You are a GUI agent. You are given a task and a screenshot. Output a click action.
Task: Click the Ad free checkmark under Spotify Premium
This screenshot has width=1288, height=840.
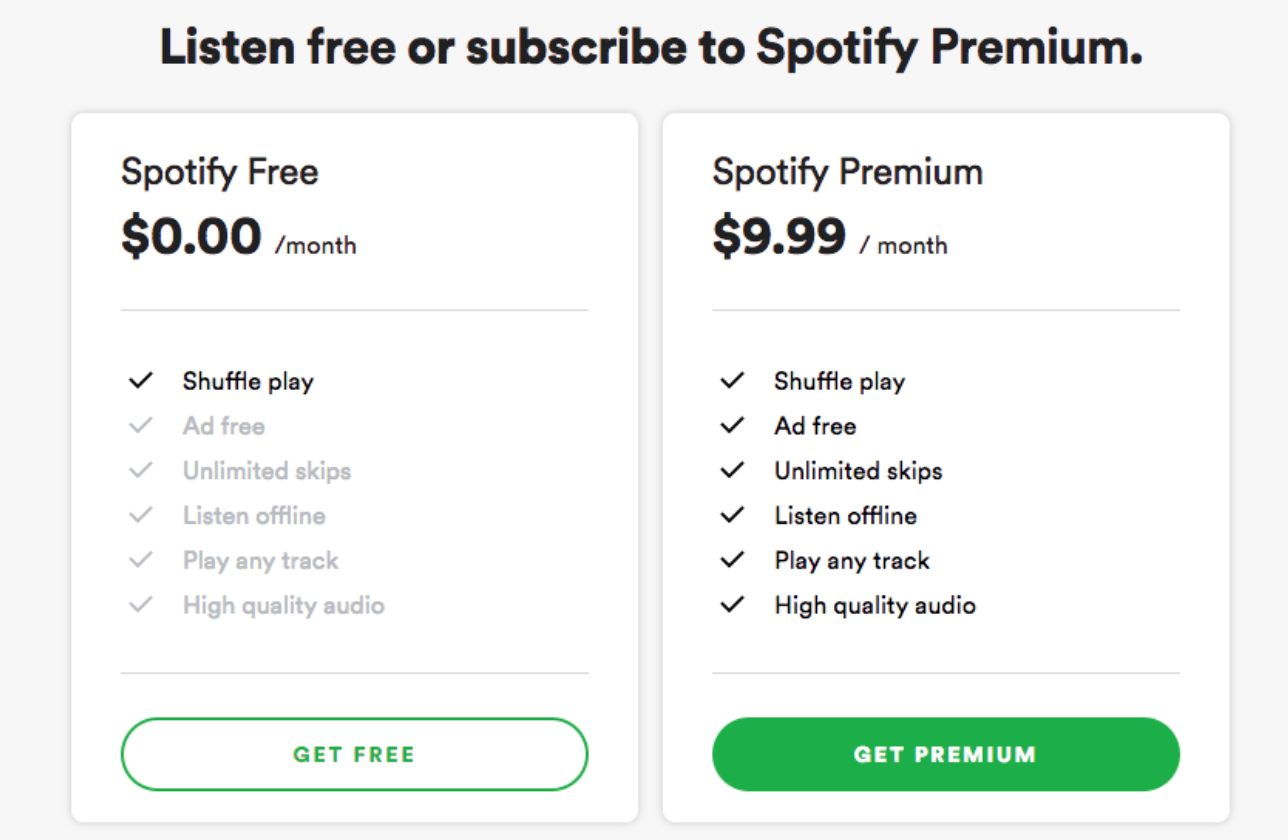coord(733,426)
